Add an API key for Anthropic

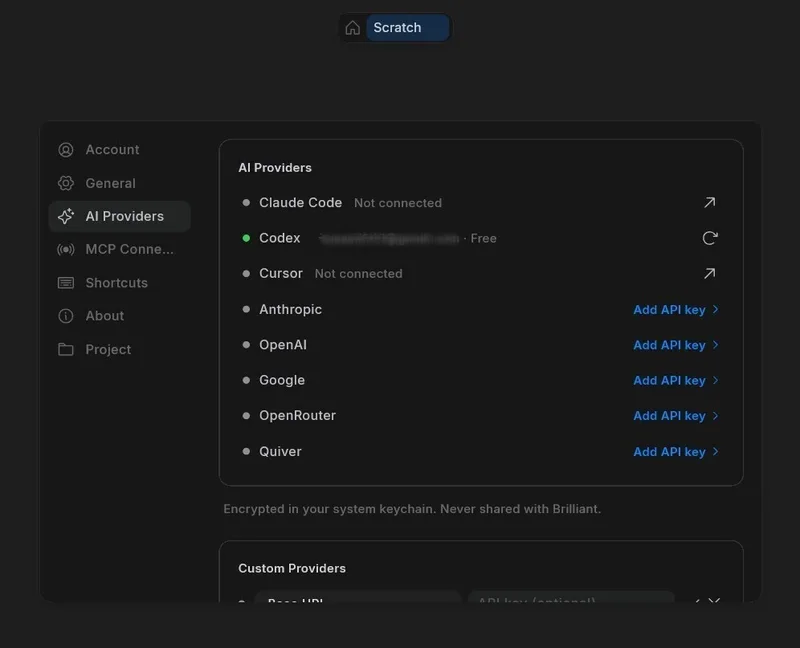pos(676,310)
